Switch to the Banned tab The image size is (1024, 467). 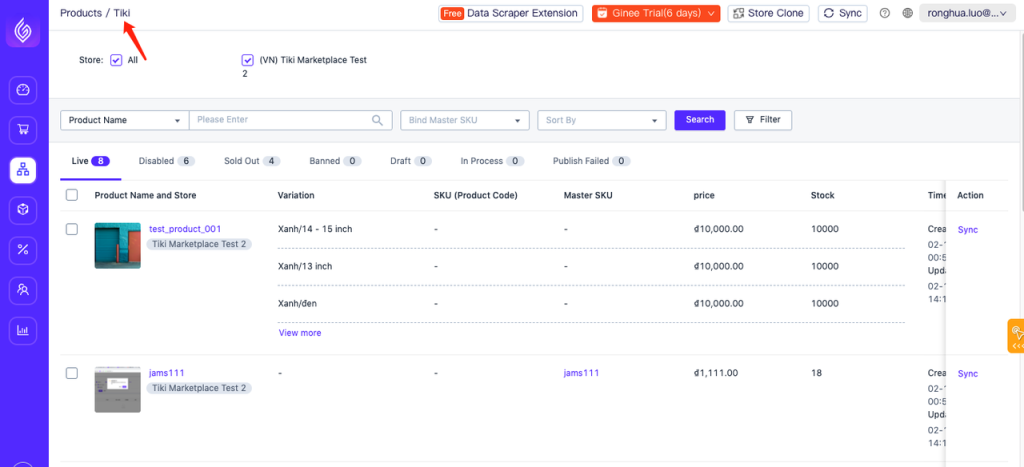pyautogui.click(x=335, y=161)
